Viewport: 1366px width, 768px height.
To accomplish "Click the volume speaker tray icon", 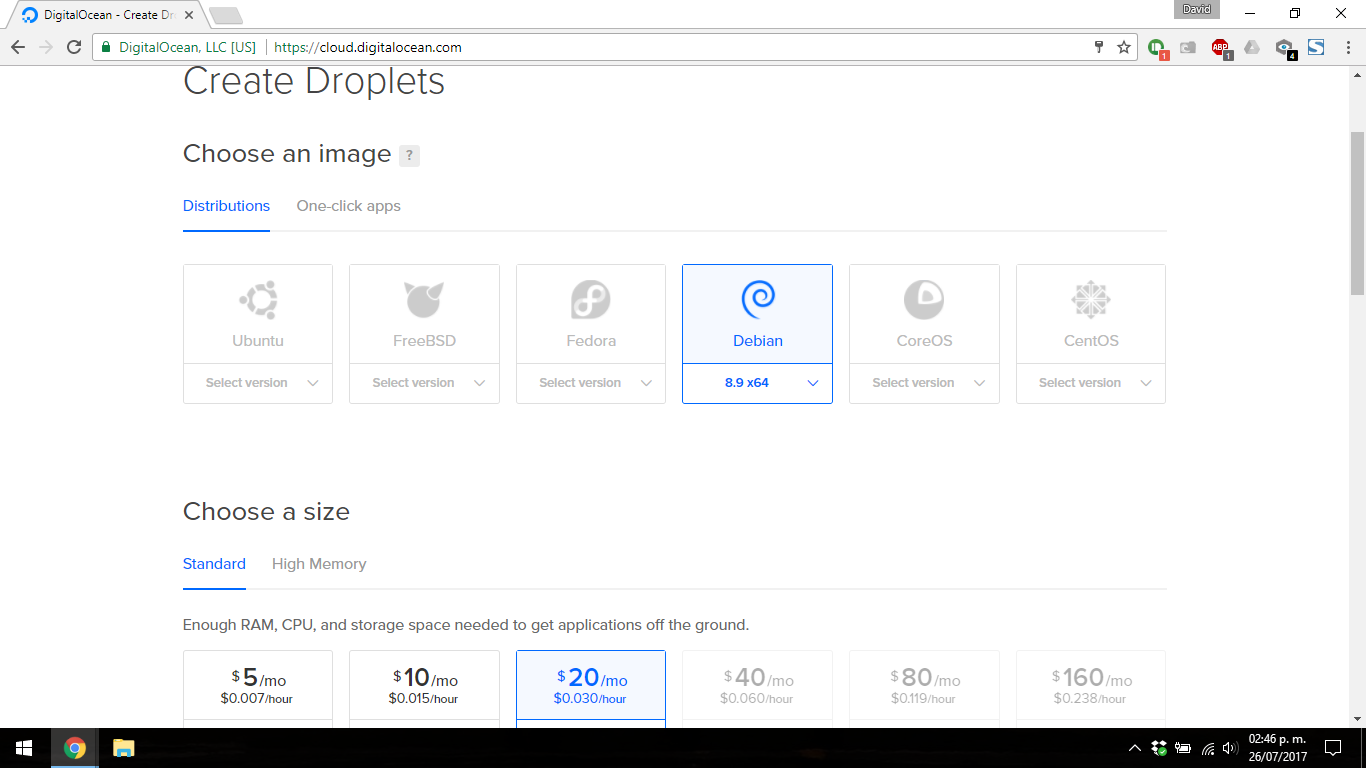I will [x=1229, y=748].
